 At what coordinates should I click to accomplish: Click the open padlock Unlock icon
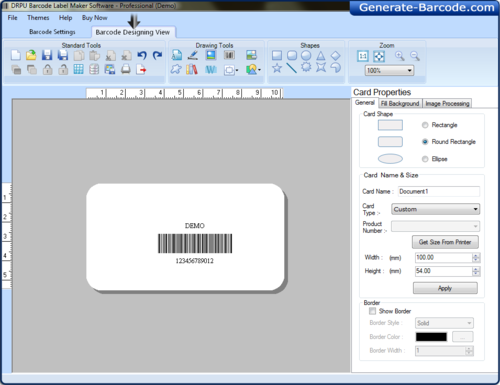(63, 69)
